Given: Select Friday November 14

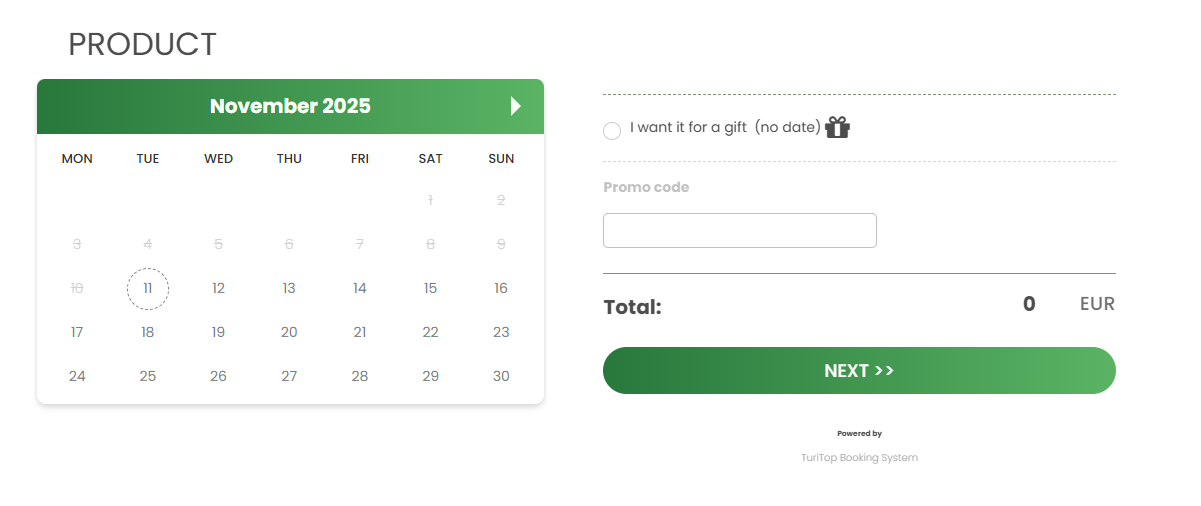Looking at the screenshot, I should (x=360, y=288).
